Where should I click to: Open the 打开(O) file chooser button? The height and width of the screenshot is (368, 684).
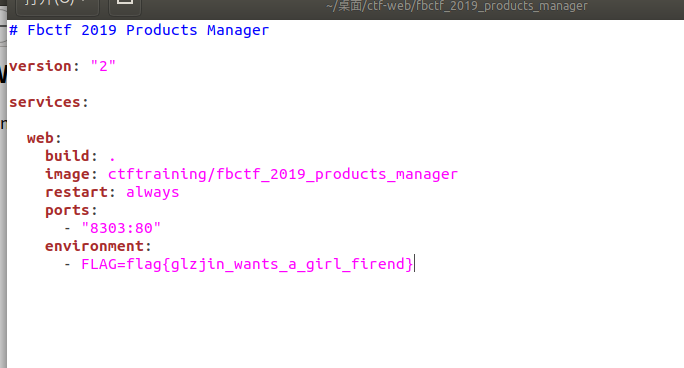click(x=57, y=4)
